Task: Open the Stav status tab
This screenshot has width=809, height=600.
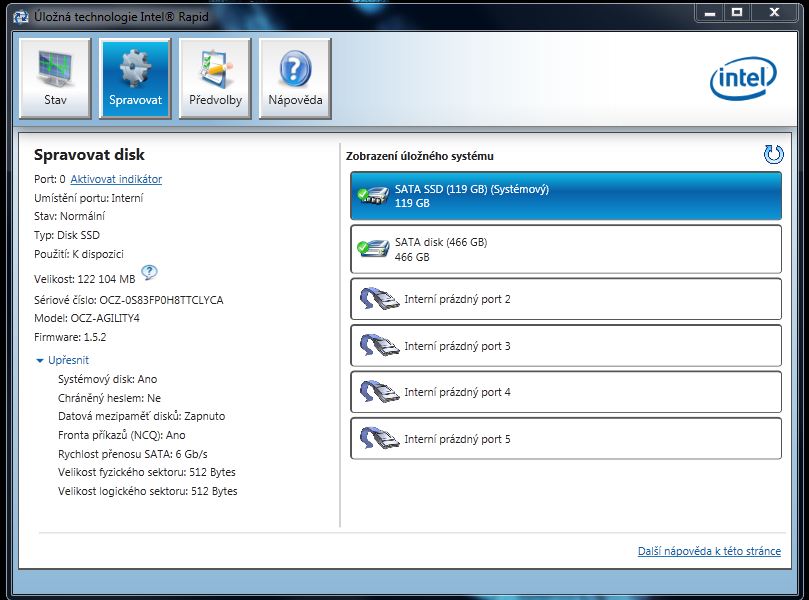Action: (55, 78)
